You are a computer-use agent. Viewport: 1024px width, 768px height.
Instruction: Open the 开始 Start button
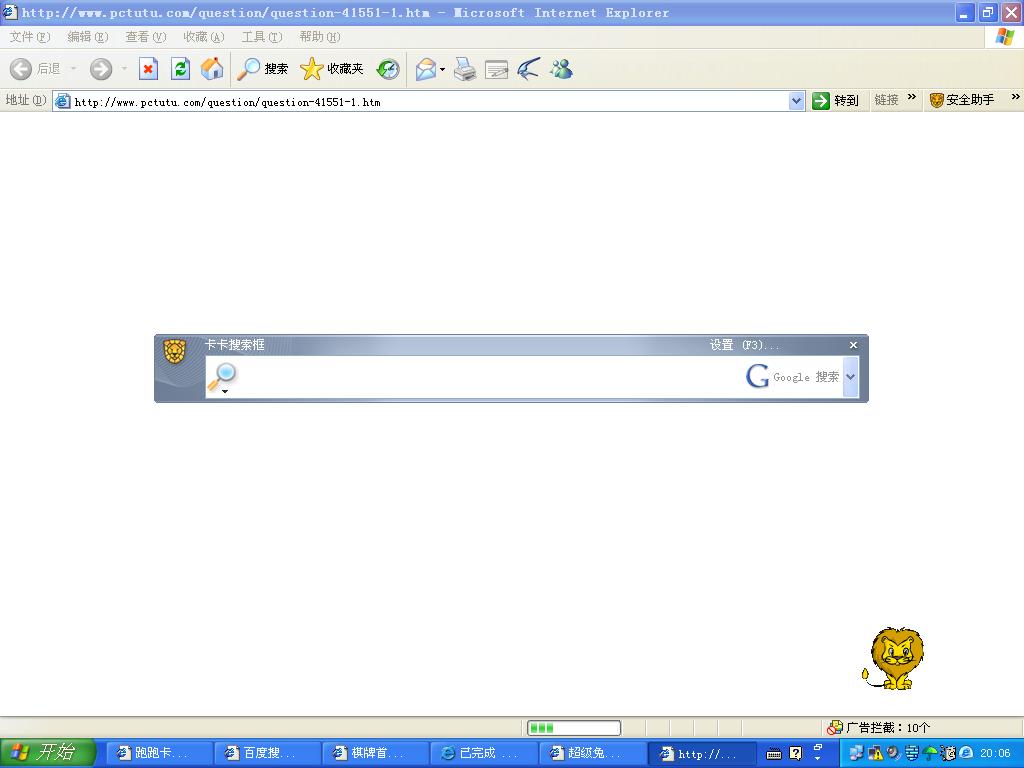point(48,753)
